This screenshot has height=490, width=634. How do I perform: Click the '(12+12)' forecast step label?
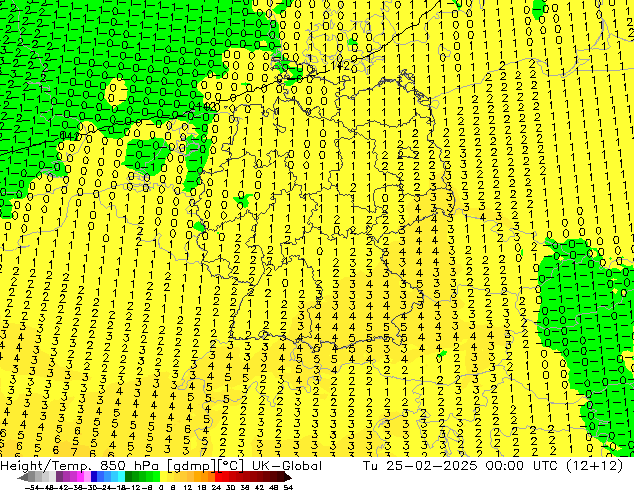pos(594,466)
